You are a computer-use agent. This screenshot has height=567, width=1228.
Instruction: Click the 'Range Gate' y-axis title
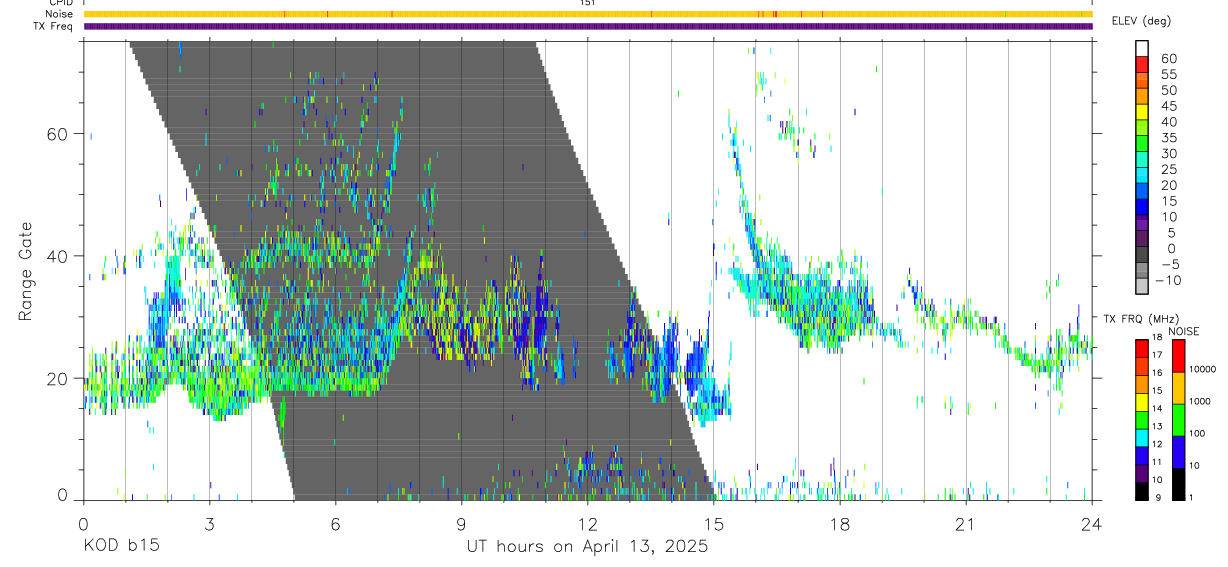(27, 272)
